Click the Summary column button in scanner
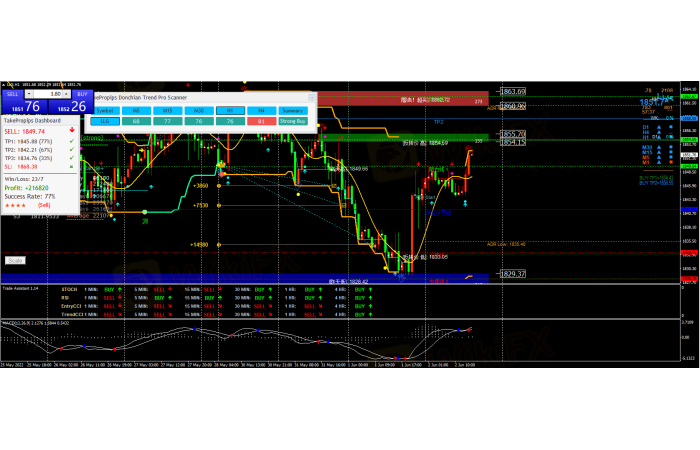The width and height of the screenshot is (700, 450). [292, 110]
